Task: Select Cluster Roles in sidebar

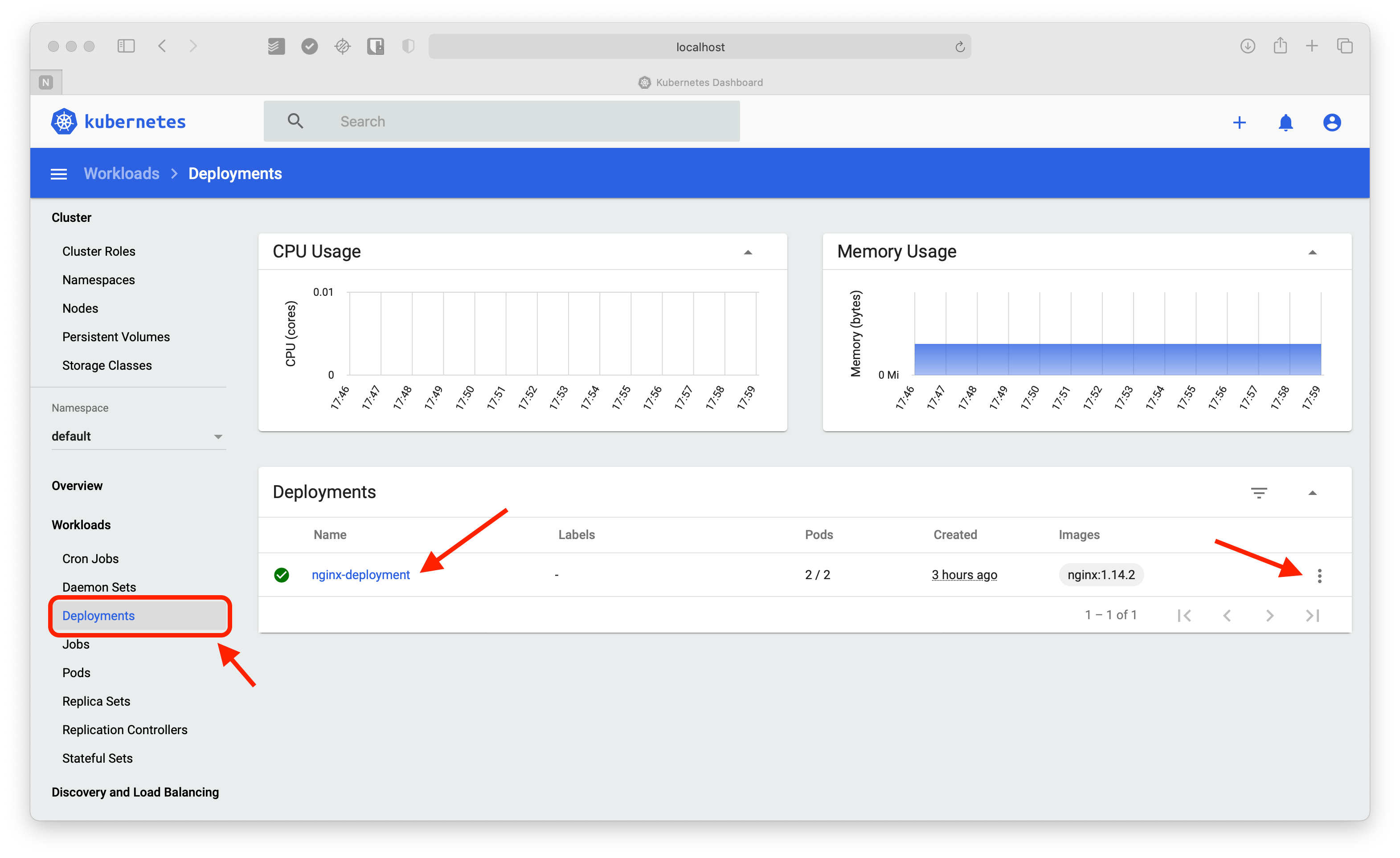Action: [x=99, y=251]
